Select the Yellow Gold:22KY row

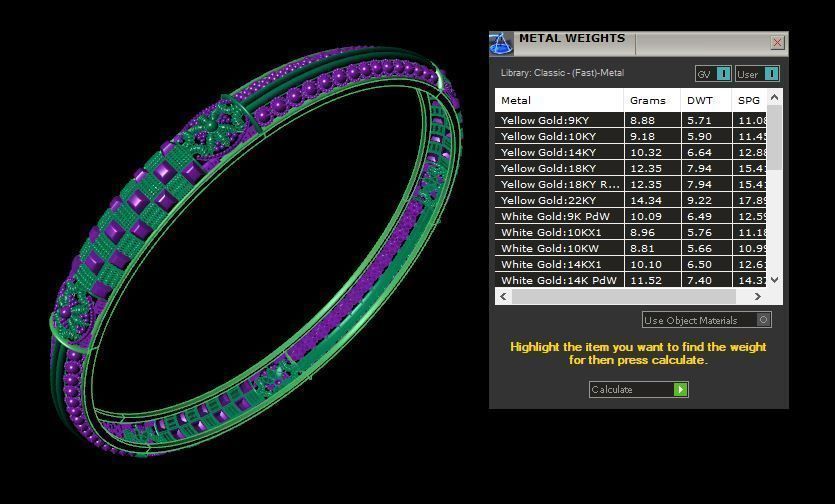(x=631, y=200)
